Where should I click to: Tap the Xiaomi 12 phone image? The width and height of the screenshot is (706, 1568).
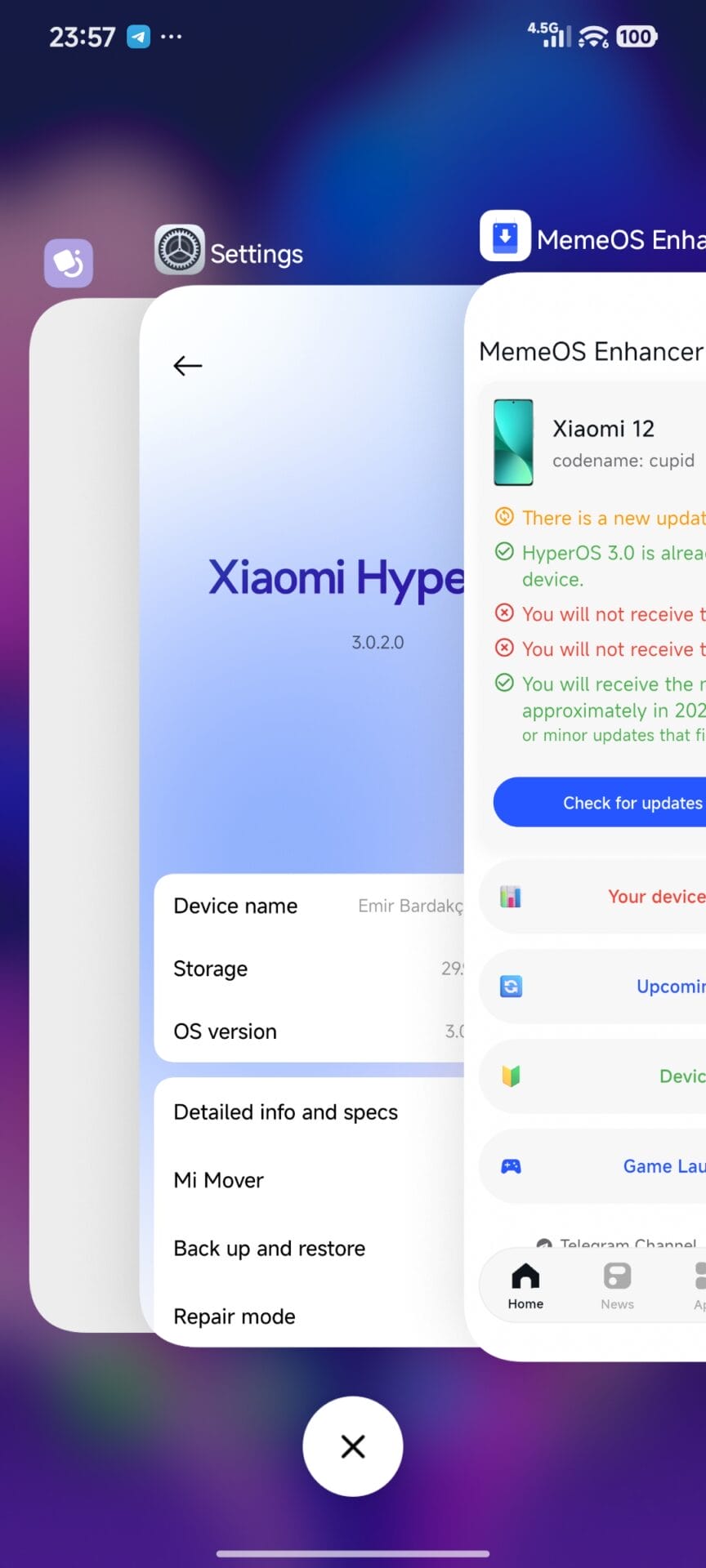[x=513, y=442]
